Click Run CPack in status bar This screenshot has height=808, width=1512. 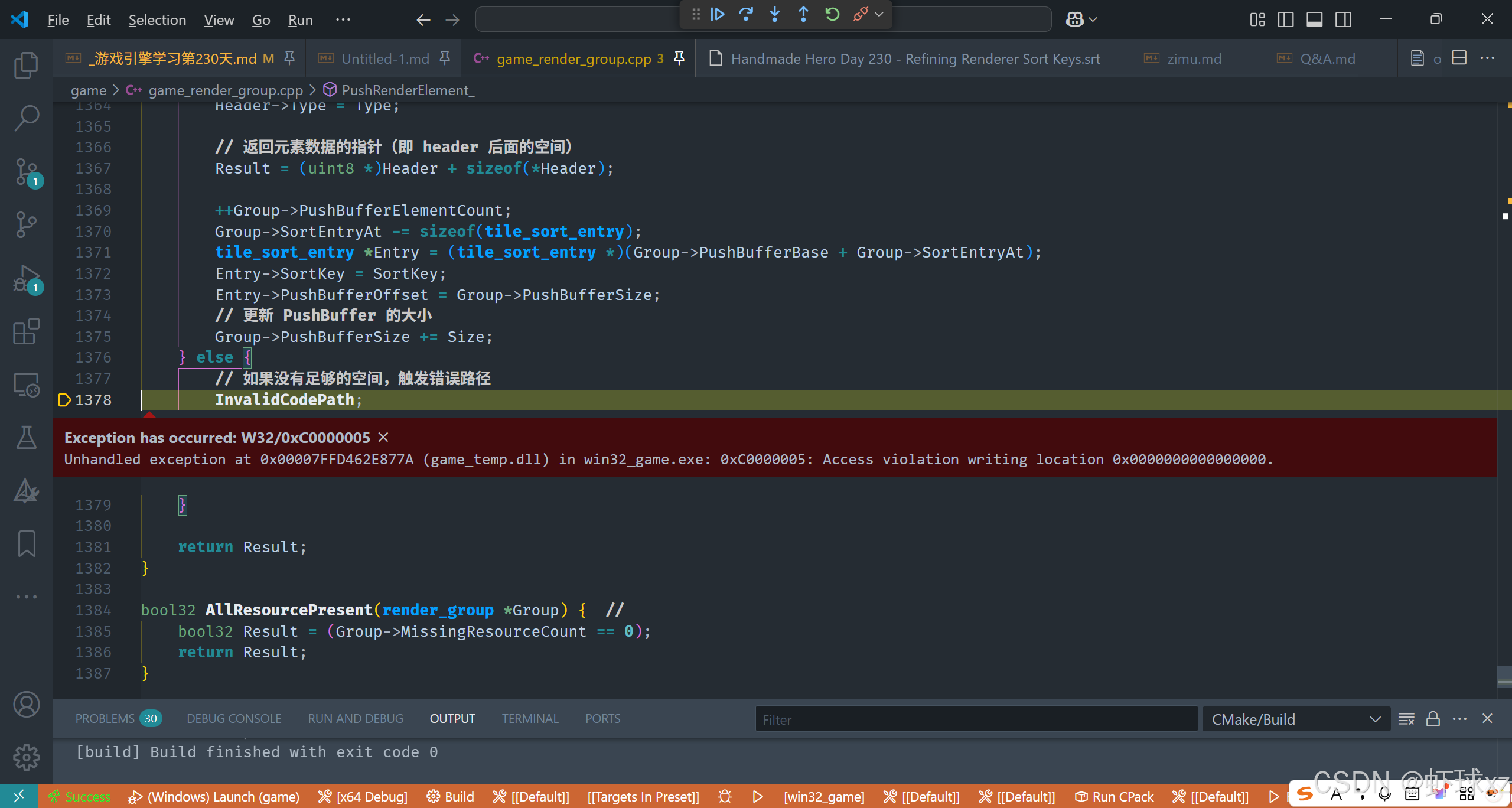1114,797
